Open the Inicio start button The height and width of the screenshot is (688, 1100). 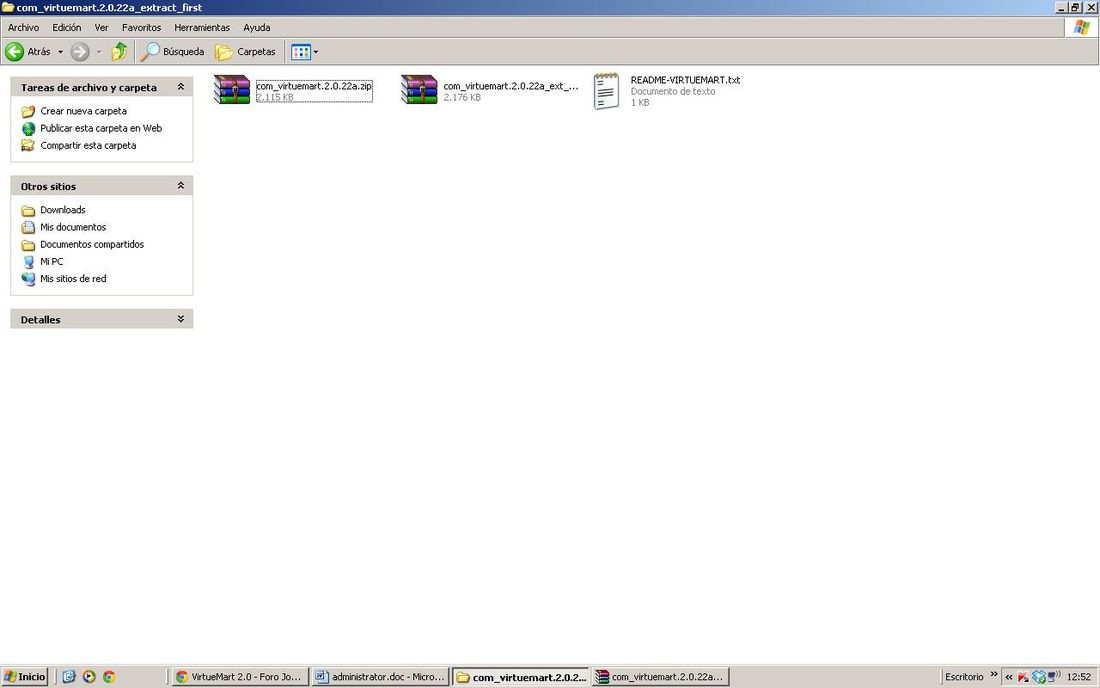(x=25, y=677)
